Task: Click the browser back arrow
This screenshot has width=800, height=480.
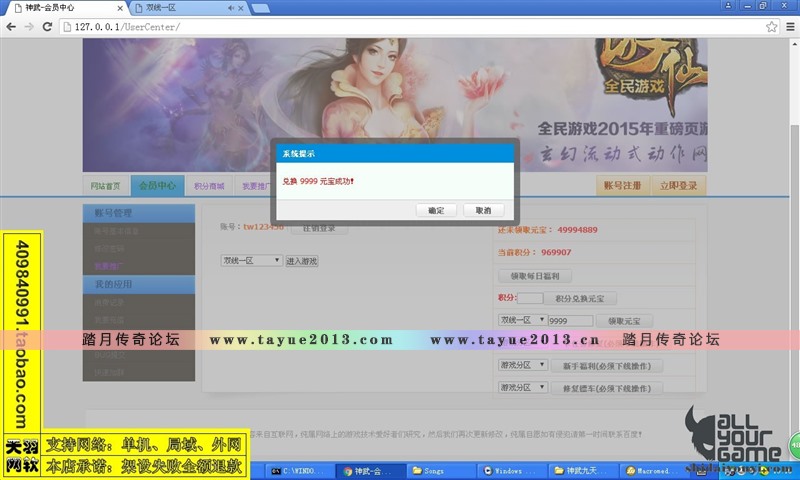Action: coord(12,26)
